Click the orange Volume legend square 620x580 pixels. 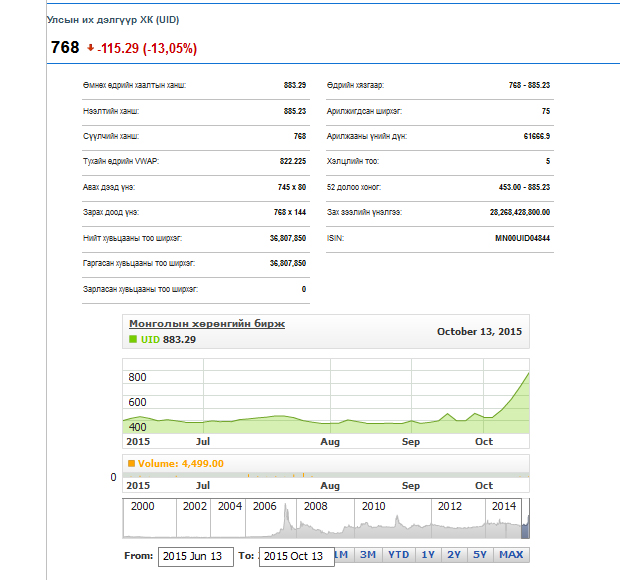click(131, 464)
